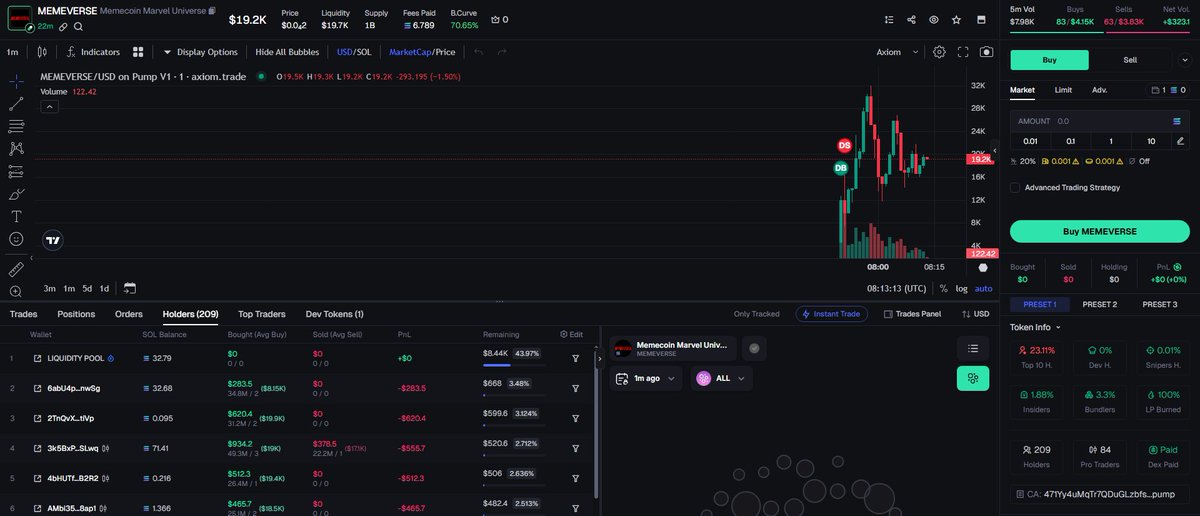Open the chart layout grid selector
Viewport: 1200px width, 516px height.
[x=137, y=52]
